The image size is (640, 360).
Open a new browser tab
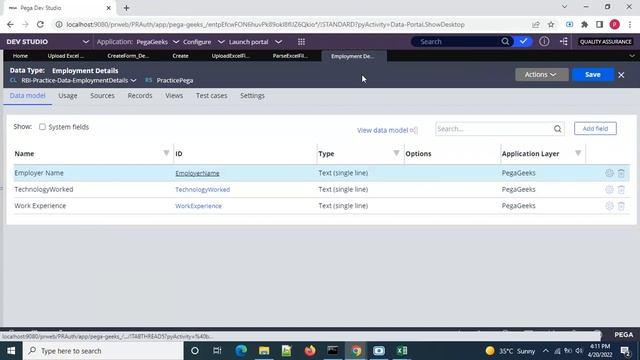(127, 8)
